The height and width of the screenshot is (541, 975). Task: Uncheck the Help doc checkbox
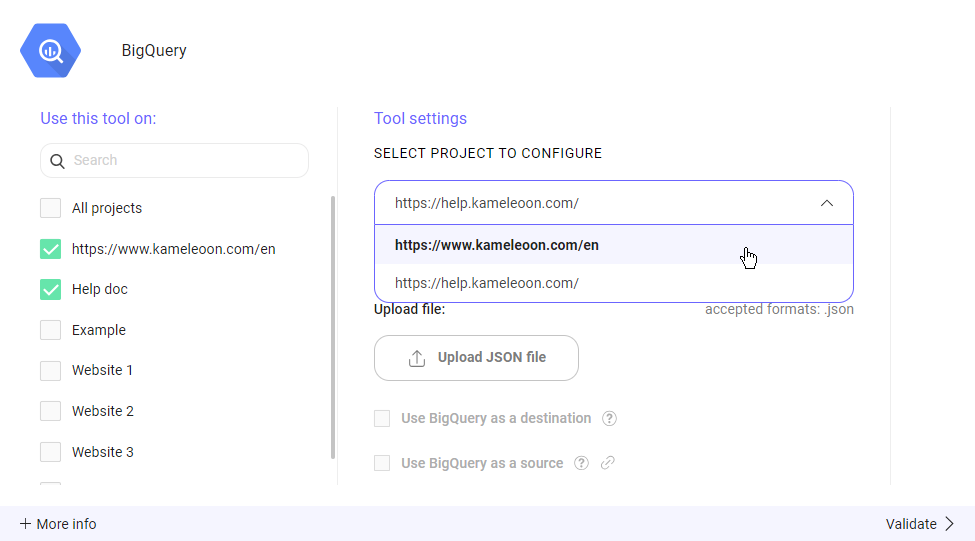pos(50,289)
